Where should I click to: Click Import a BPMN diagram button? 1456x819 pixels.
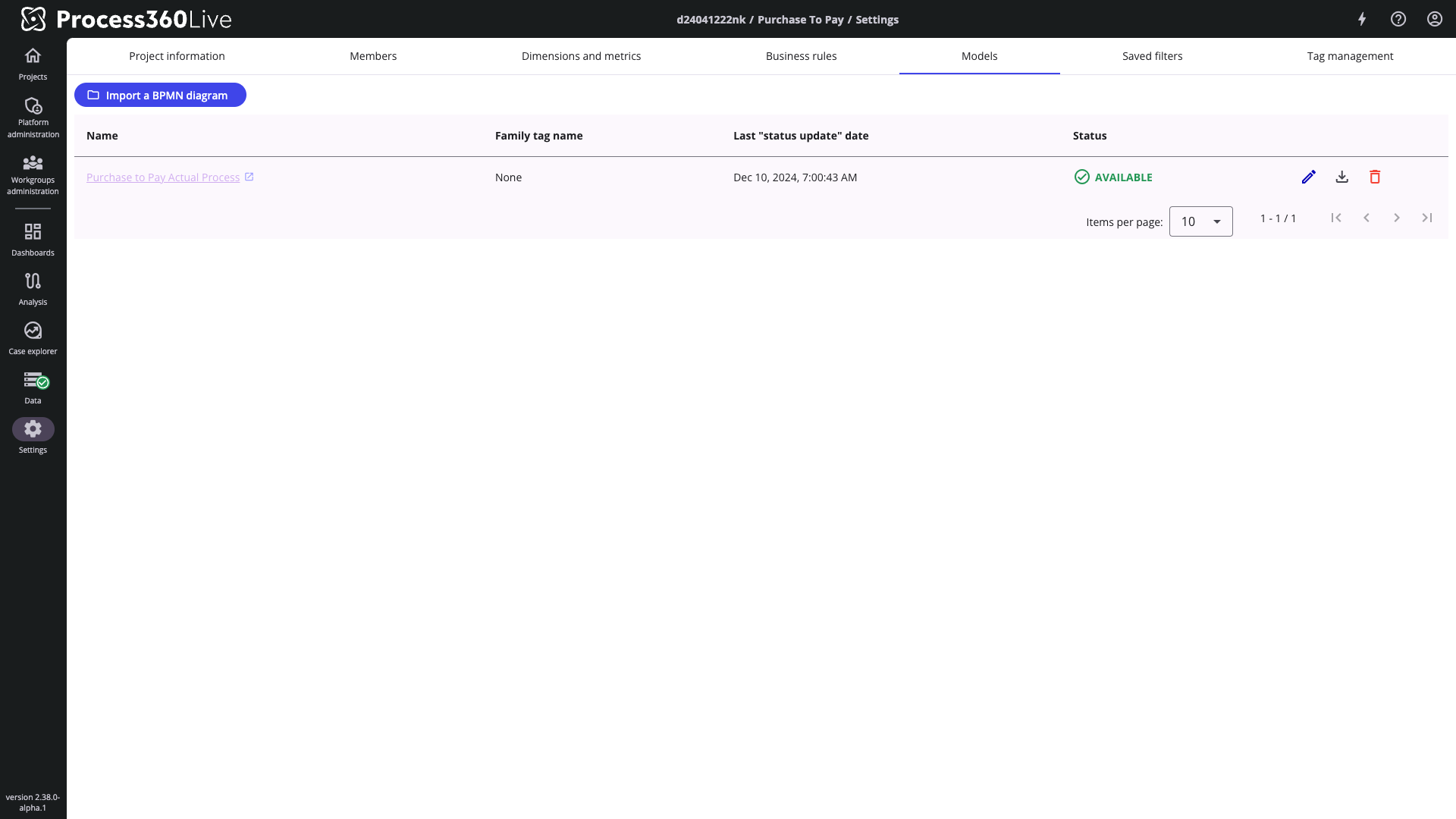coord(160,95)
